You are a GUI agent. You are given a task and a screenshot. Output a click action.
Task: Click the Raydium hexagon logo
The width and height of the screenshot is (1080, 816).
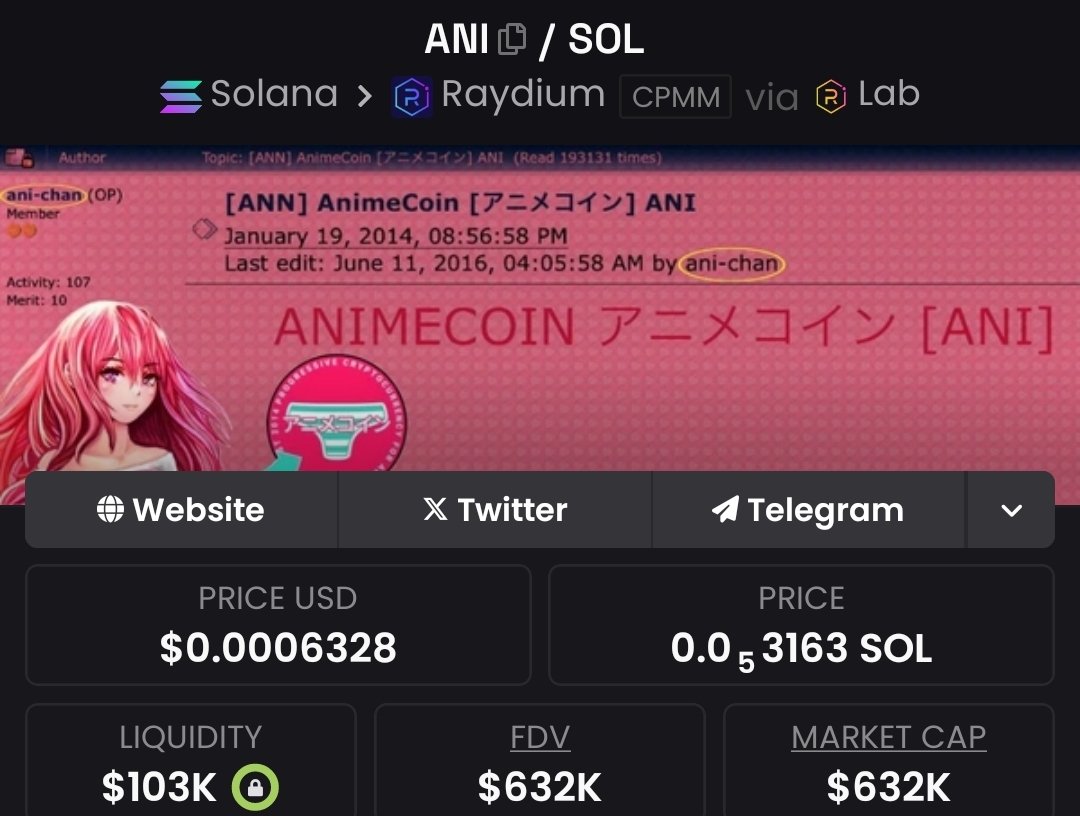tap(412, 96)
